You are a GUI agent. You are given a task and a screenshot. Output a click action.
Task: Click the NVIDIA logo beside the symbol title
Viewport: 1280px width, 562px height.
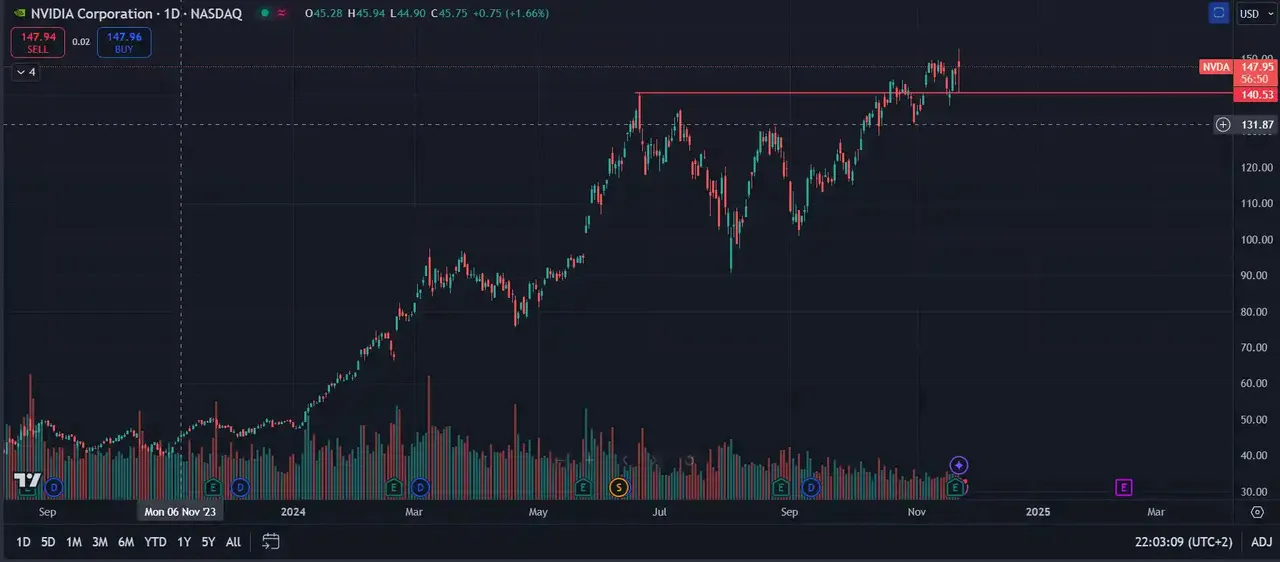tap(19, 13)
